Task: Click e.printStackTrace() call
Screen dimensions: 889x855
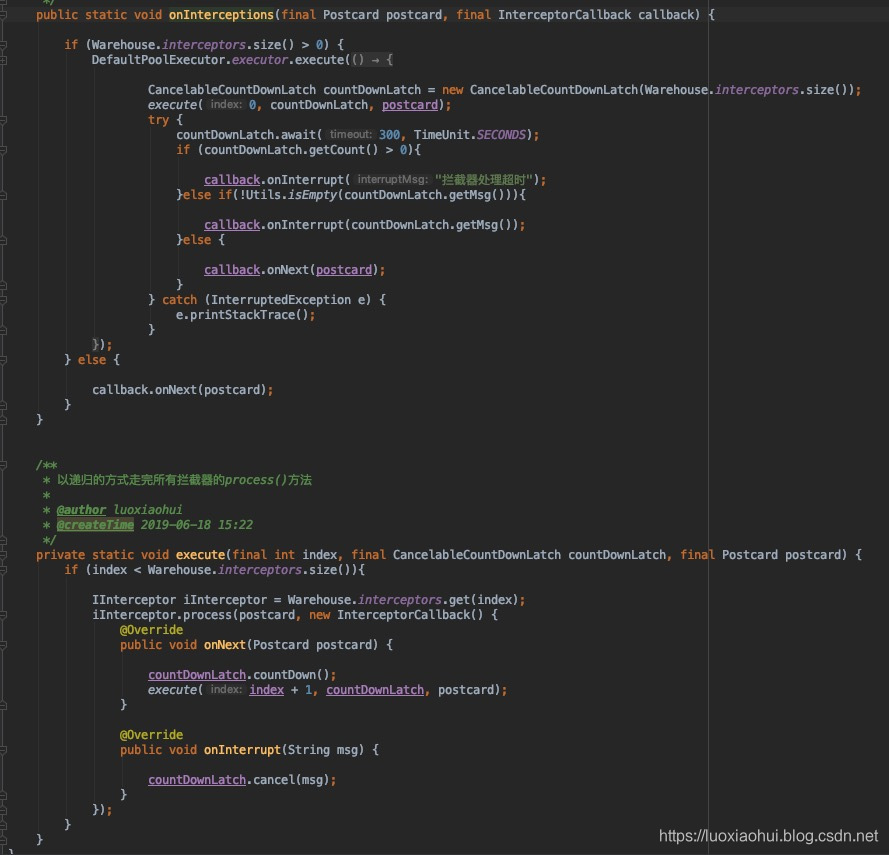Action: [x=245, y=315]
